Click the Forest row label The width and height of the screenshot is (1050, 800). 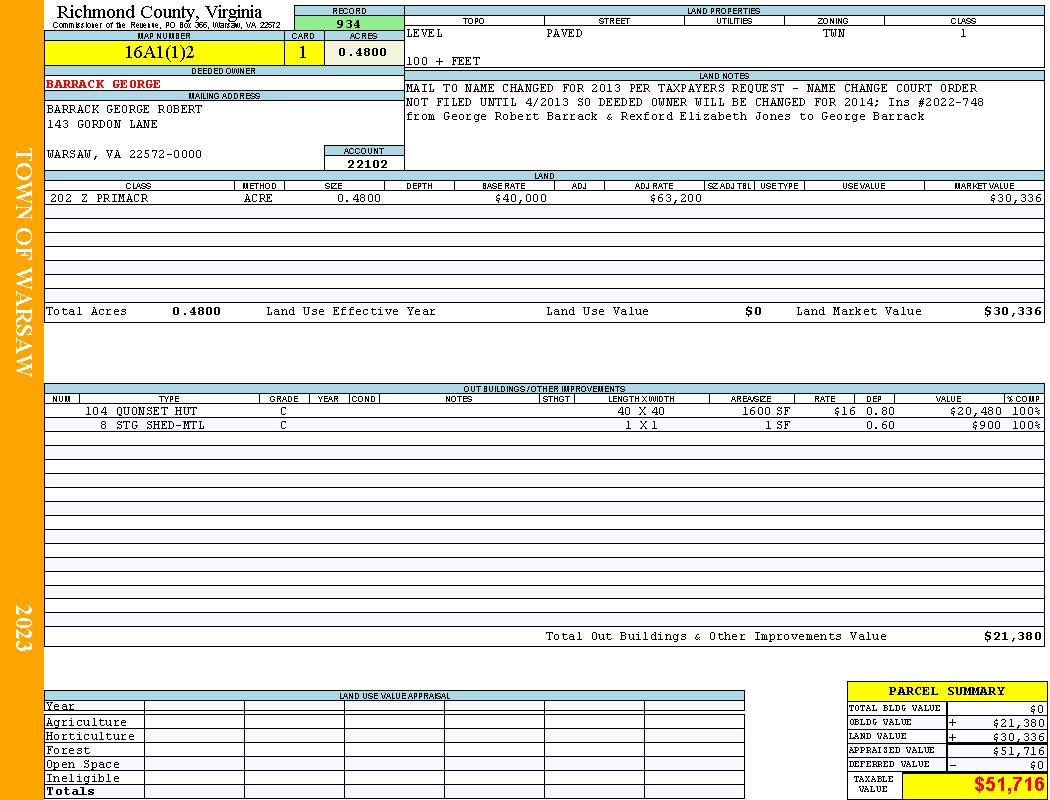68,750
